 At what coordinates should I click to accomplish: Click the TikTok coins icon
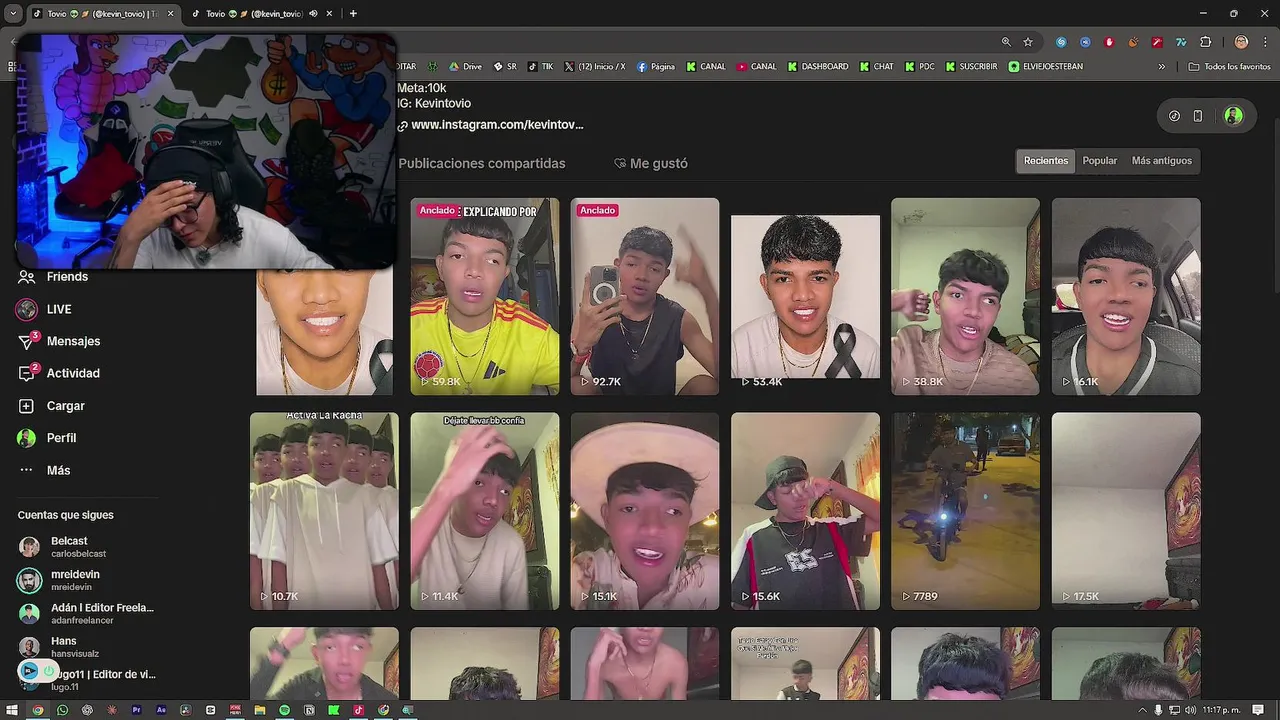[1174, 116]
